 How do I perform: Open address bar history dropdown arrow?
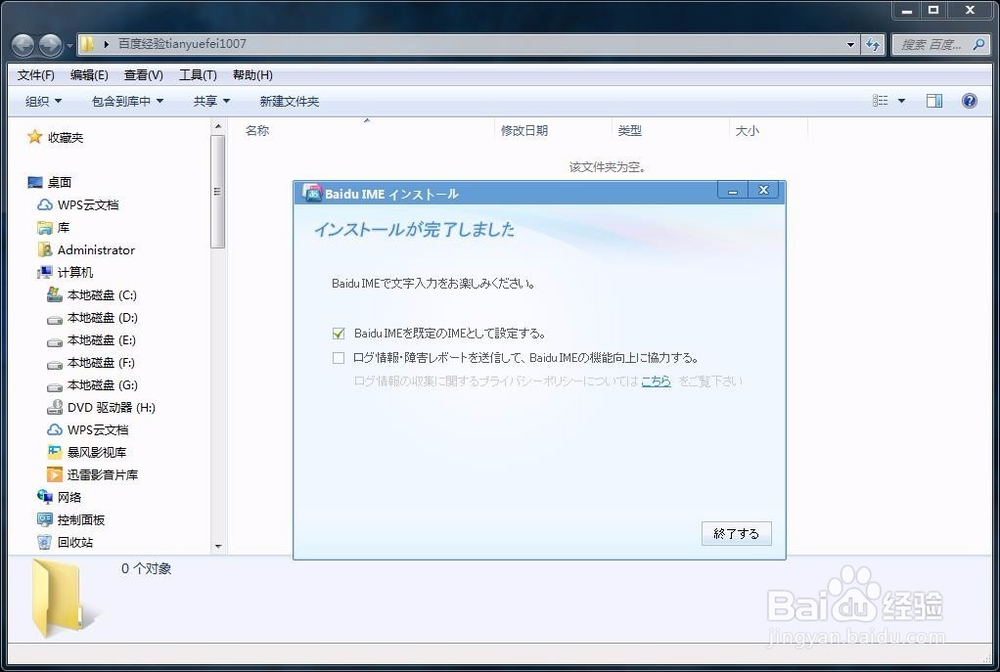coord(850,44)
